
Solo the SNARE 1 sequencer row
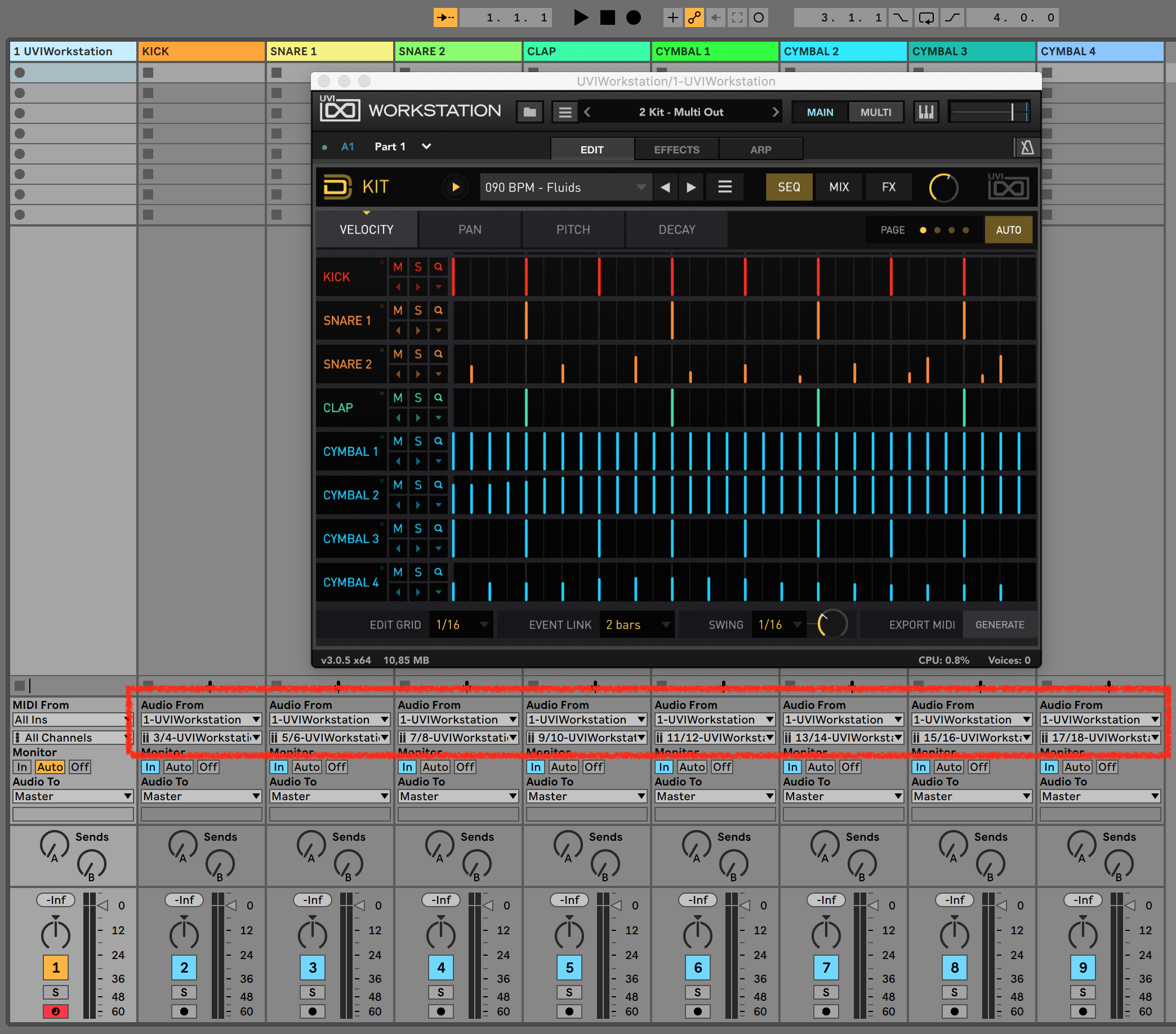click(418, 311)
